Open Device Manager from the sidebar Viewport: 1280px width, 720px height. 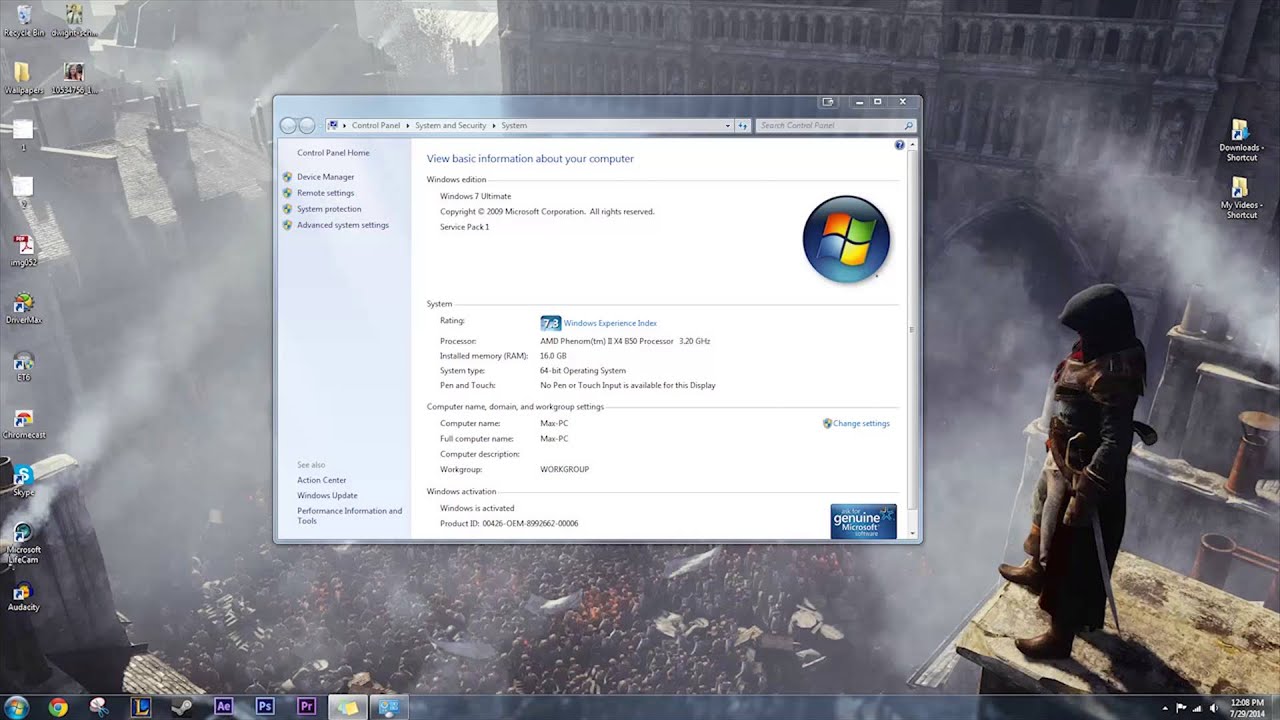tap(325, 177)
